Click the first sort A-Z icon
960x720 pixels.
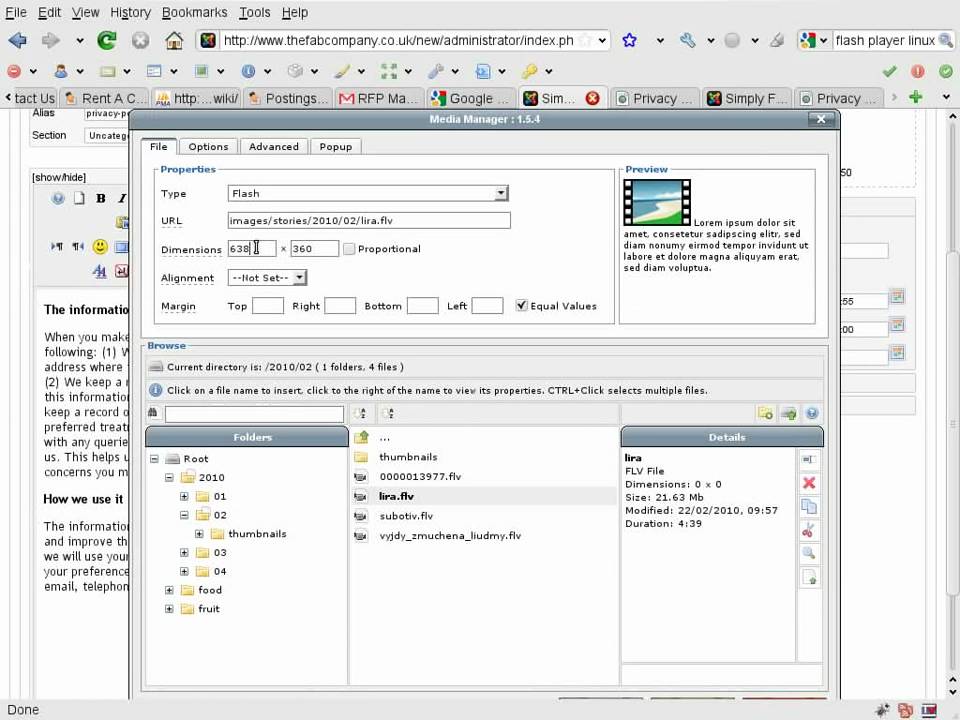point(360,413)
